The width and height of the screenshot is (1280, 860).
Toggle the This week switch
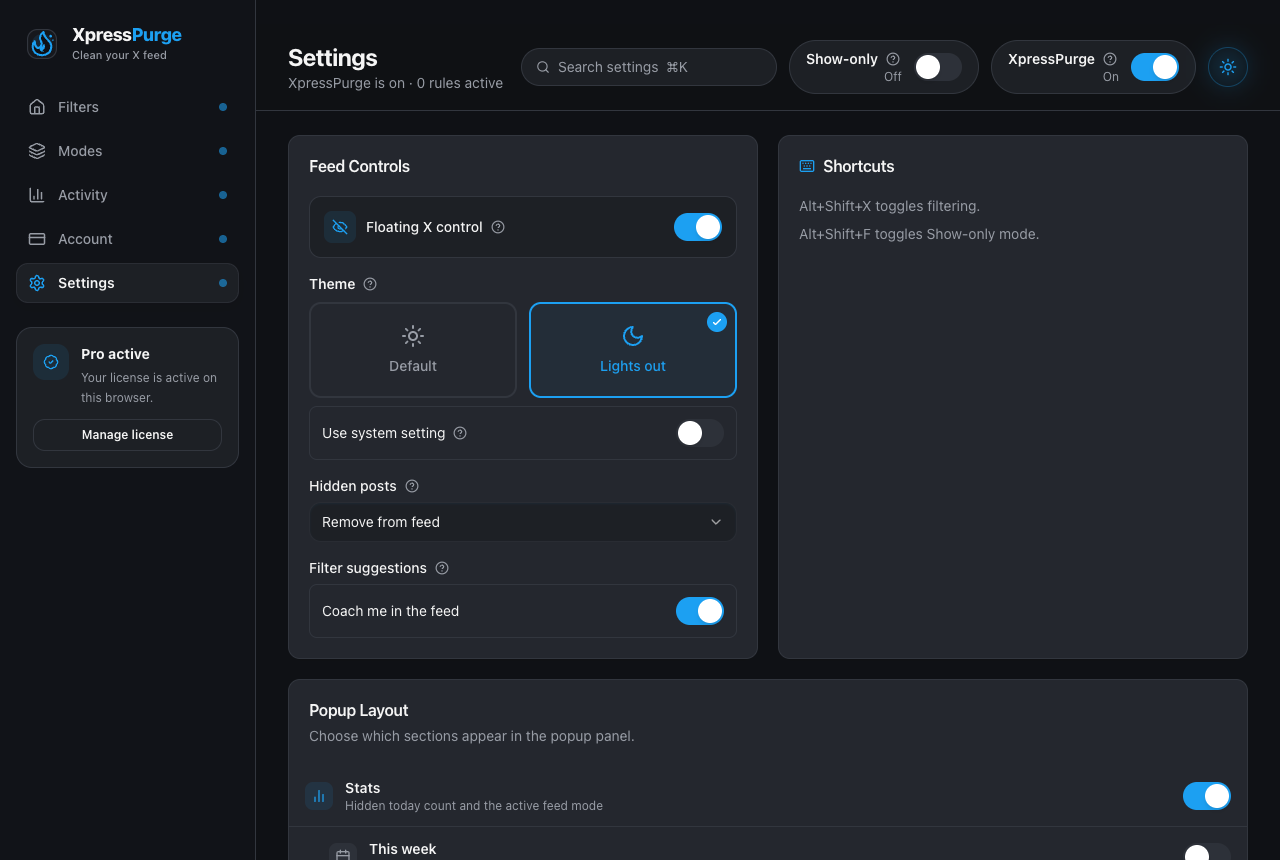point(1207,852)
